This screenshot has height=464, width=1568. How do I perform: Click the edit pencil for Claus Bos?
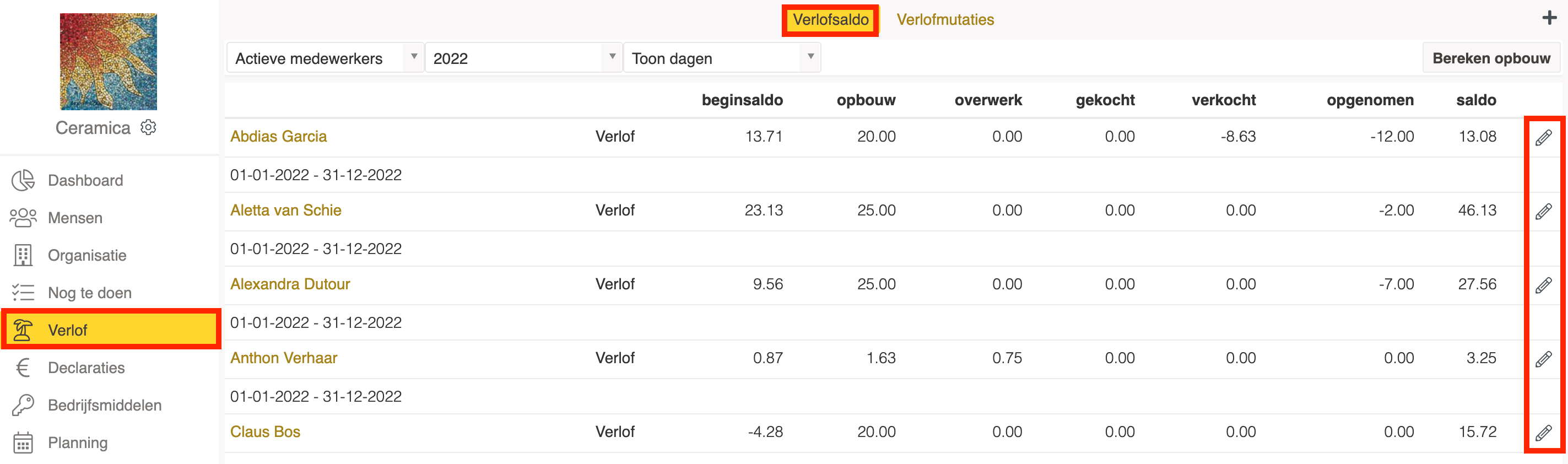click(x=1543, y=433)
